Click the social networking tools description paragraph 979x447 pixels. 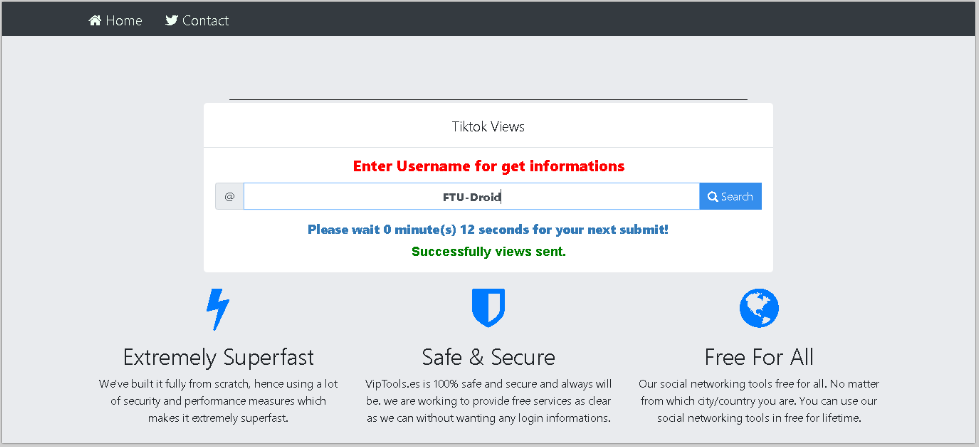758,400
